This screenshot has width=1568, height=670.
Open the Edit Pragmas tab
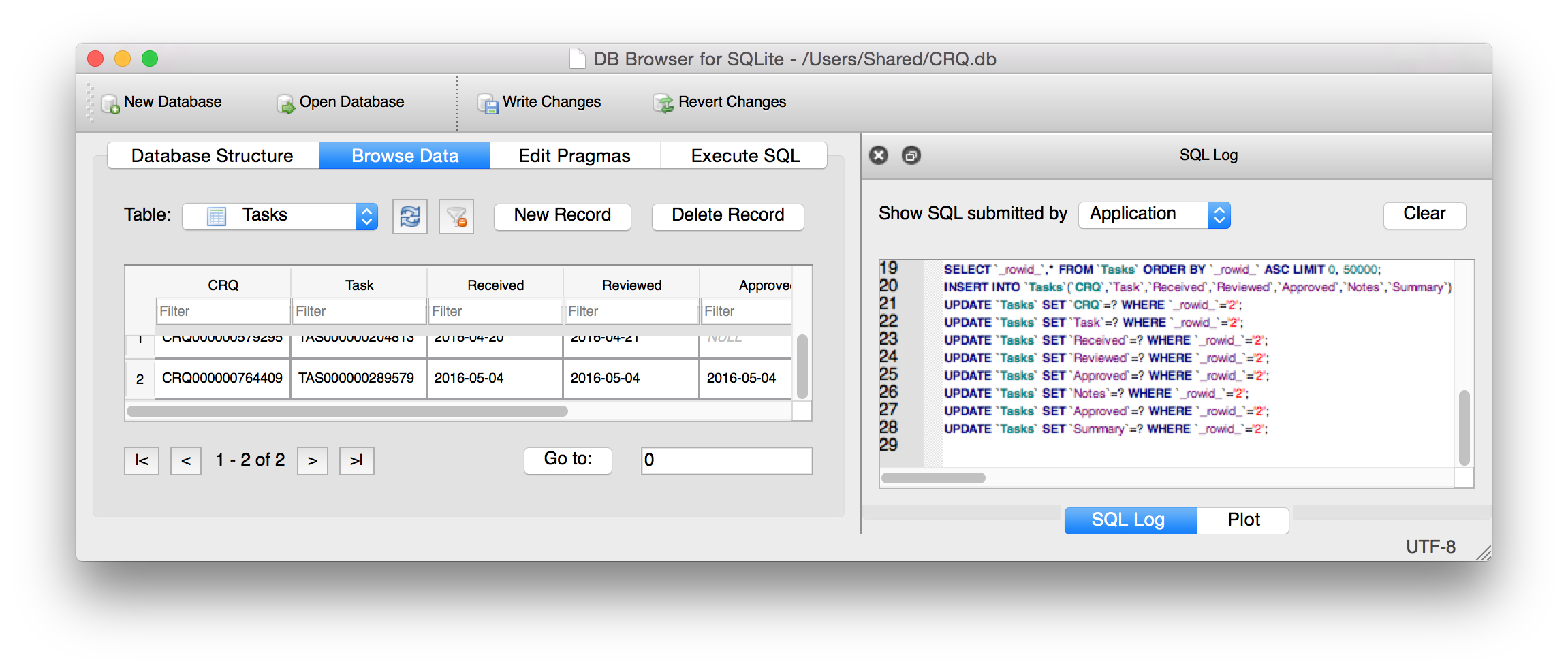[x=574, y=155]
